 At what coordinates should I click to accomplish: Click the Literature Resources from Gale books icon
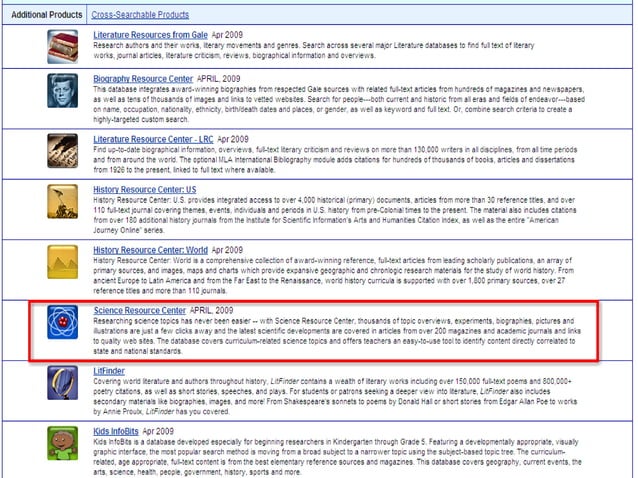(62, 47)
